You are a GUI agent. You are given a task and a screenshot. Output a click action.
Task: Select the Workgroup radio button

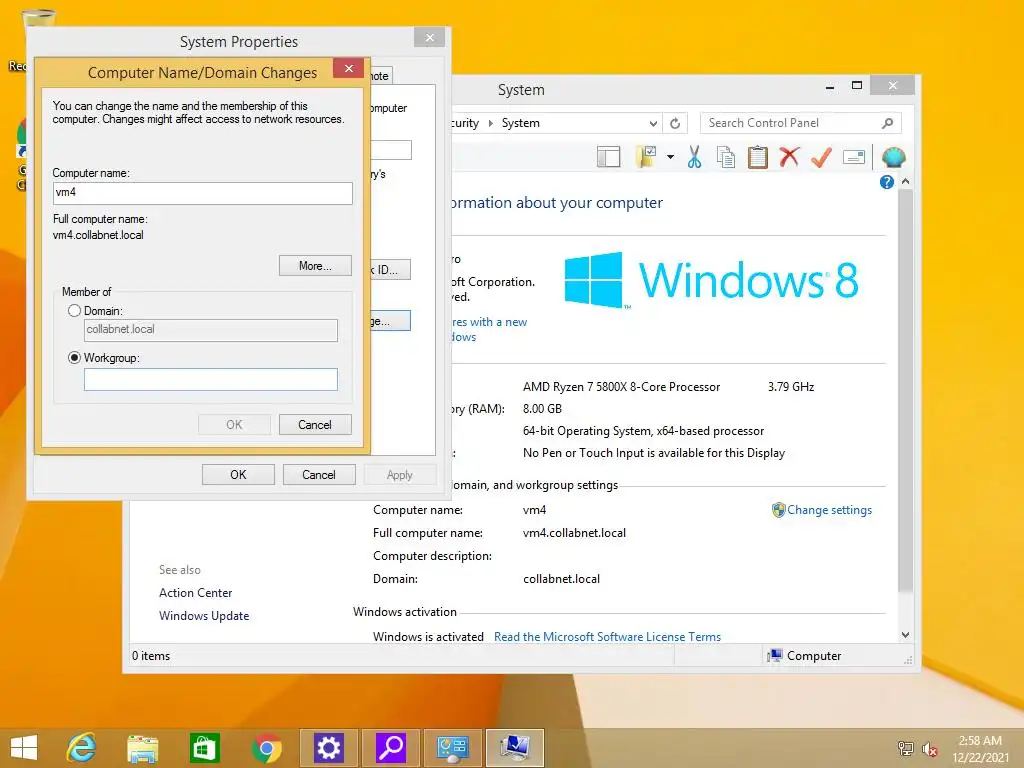74,358
